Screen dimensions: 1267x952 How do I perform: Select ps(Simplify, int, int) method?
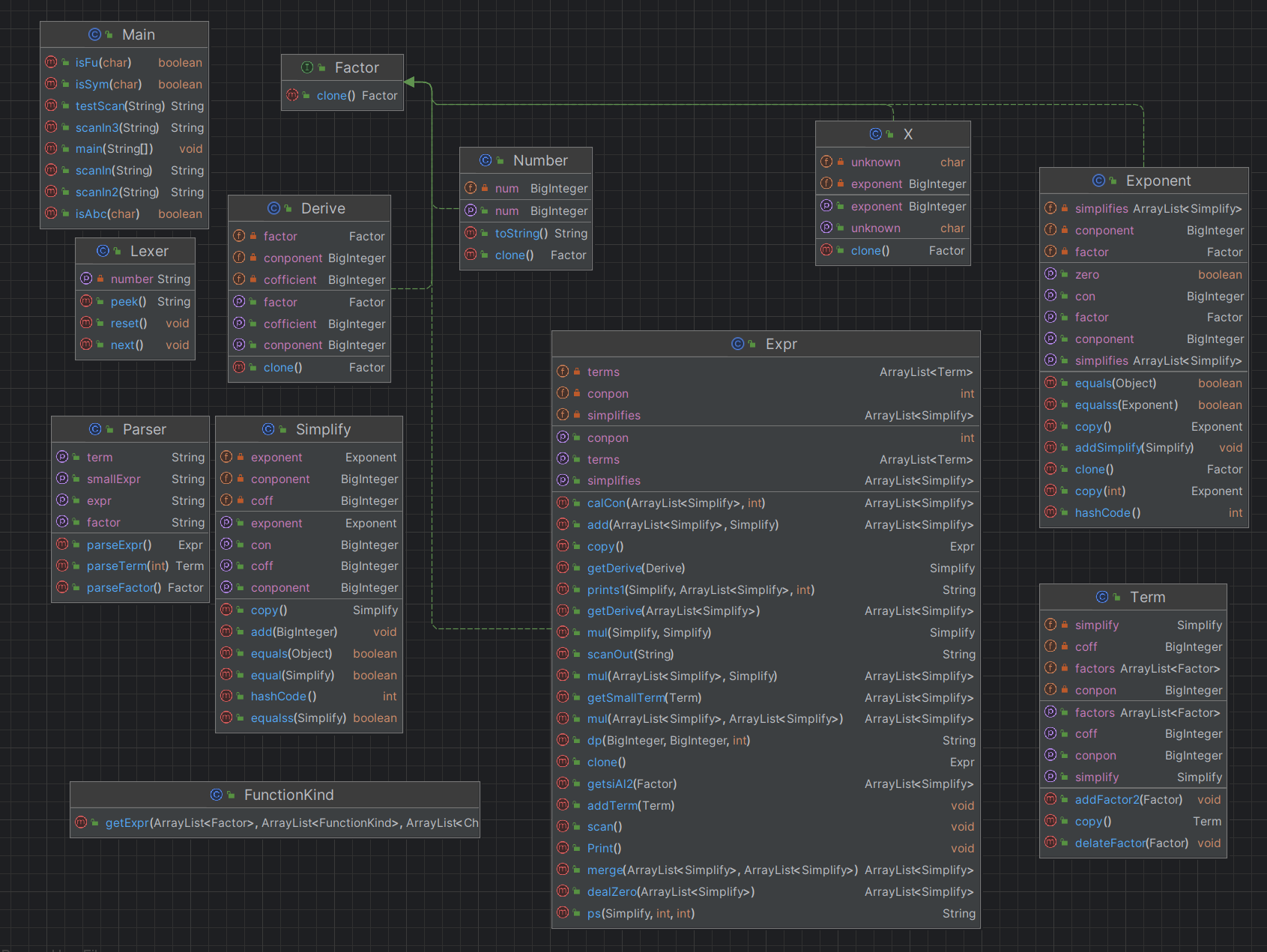[641, 913]
